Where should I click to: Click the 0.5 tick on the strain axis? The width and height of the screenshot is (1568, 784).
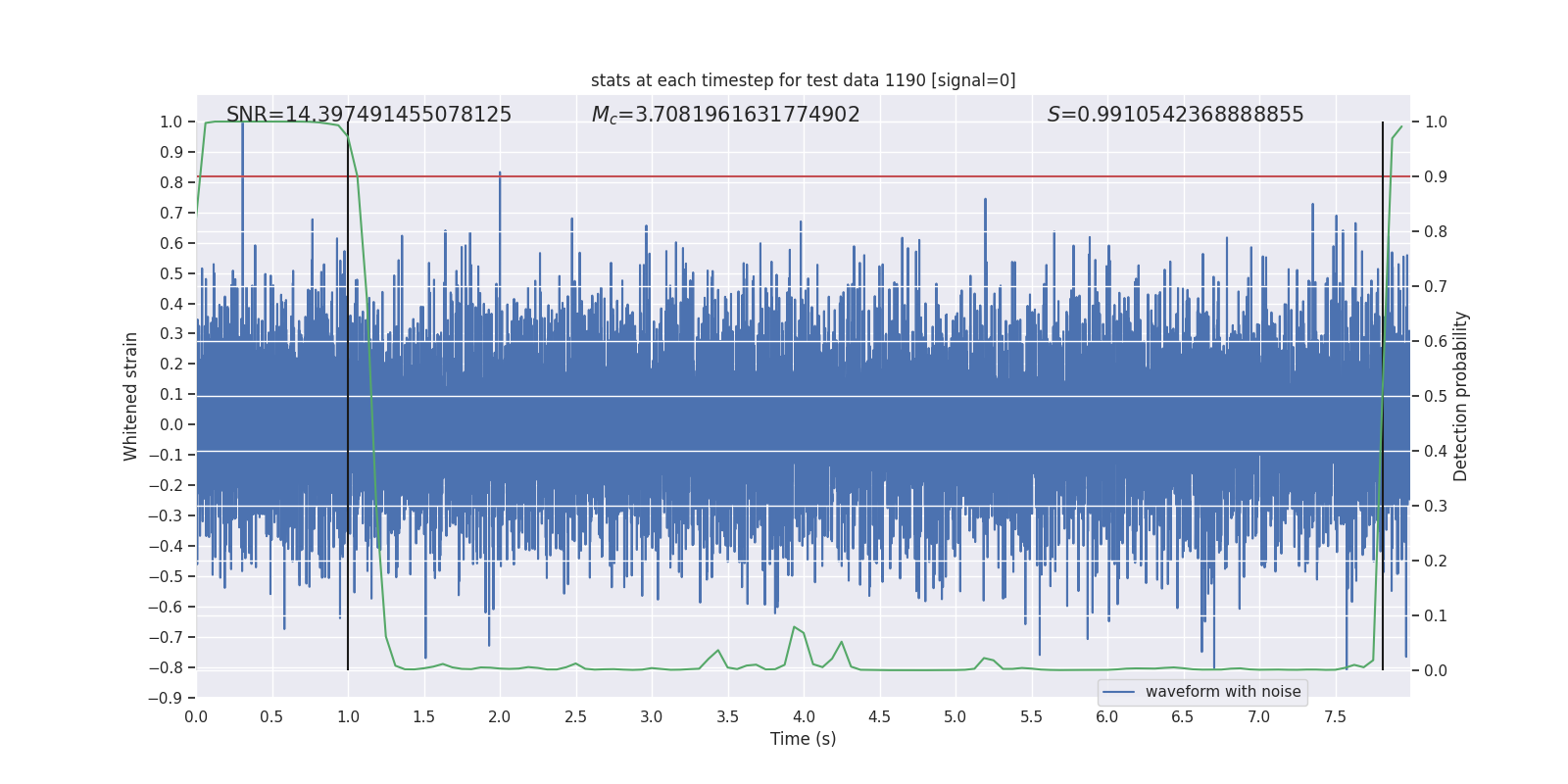[172, 273]
